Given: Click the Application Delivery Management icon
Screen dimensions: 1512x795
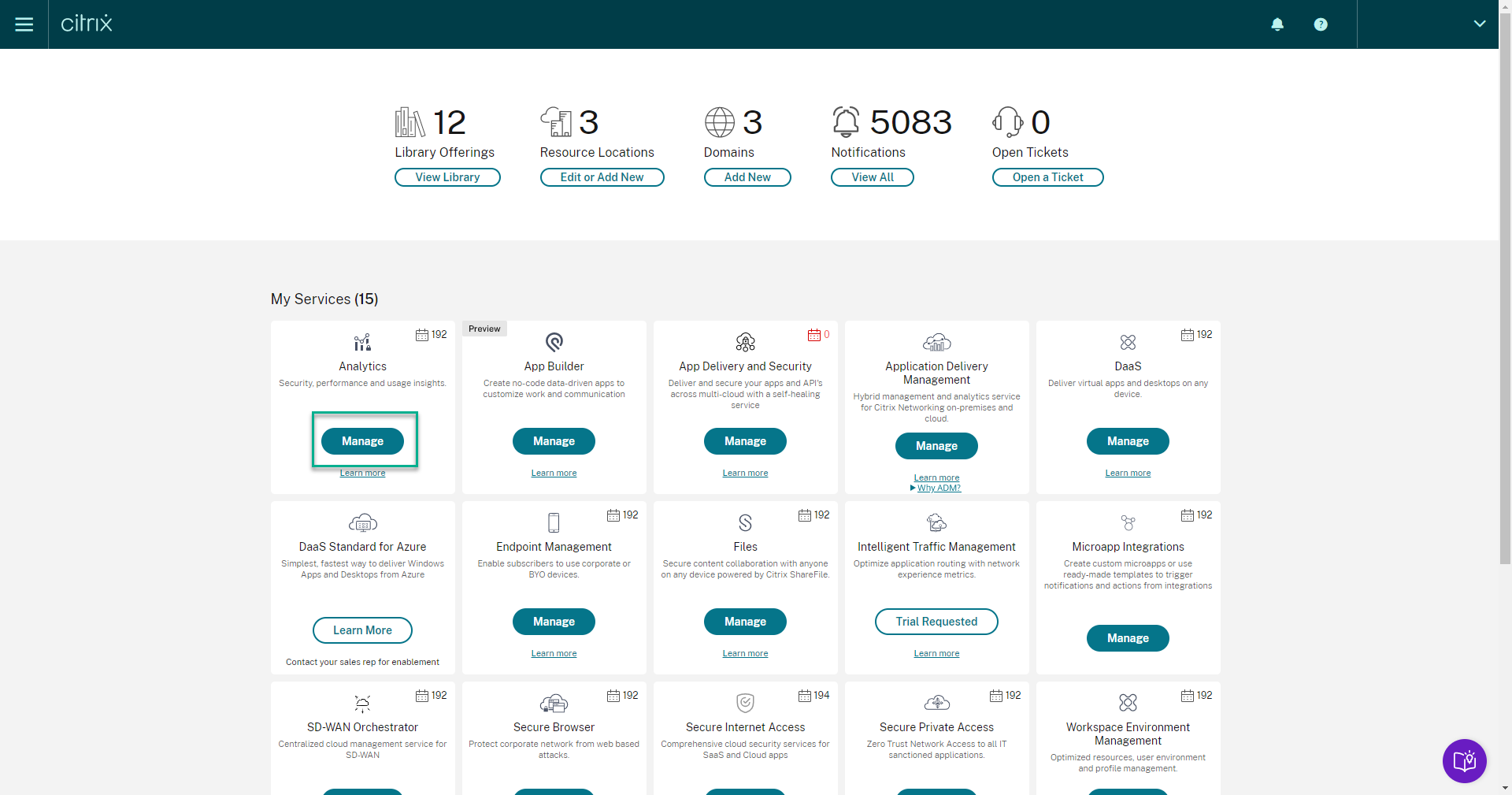Looking at the screenshot, I should coord(937,342).
